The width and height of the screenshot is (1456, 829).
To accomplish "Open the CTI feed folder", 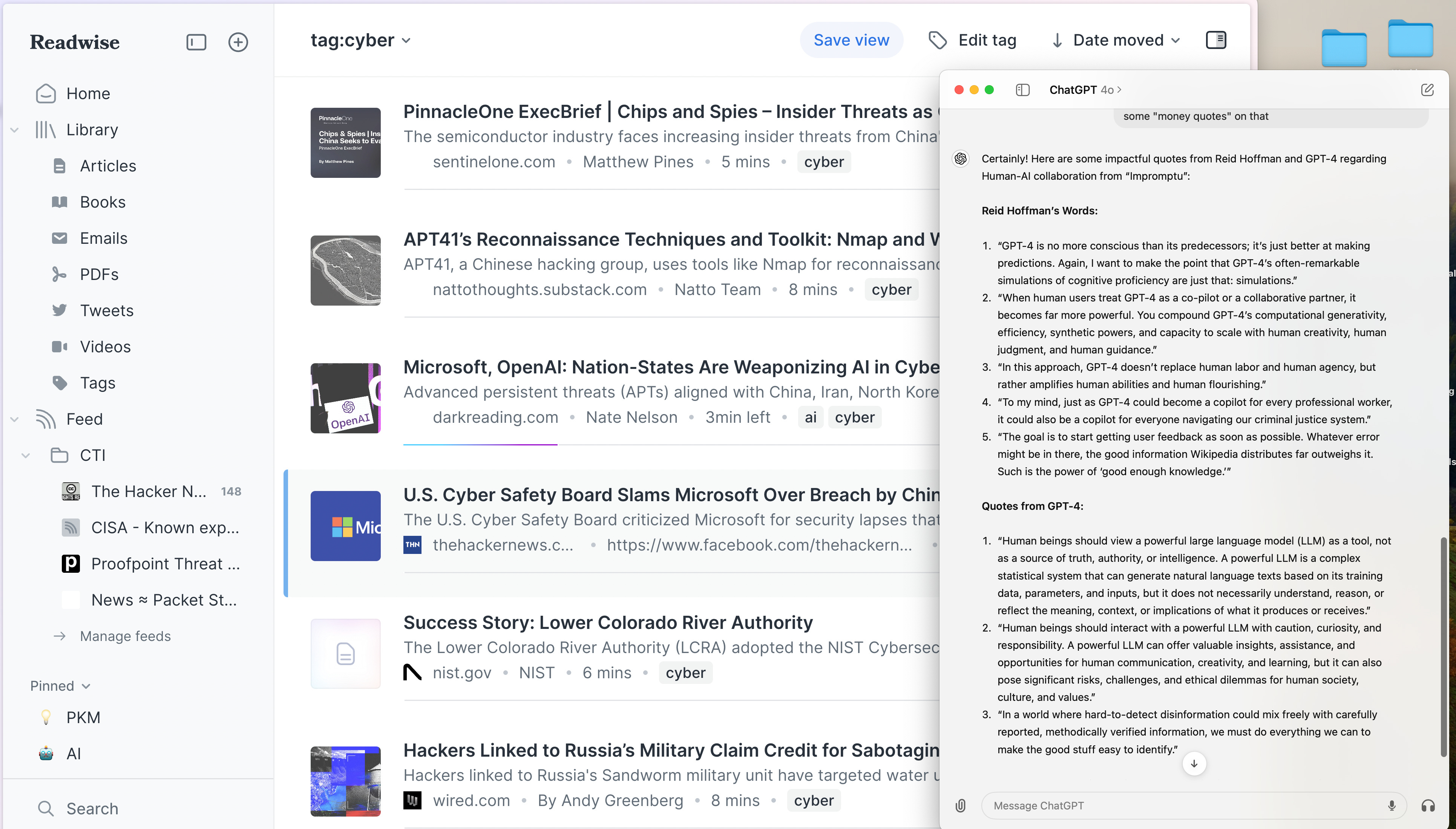I will point(92,456).
